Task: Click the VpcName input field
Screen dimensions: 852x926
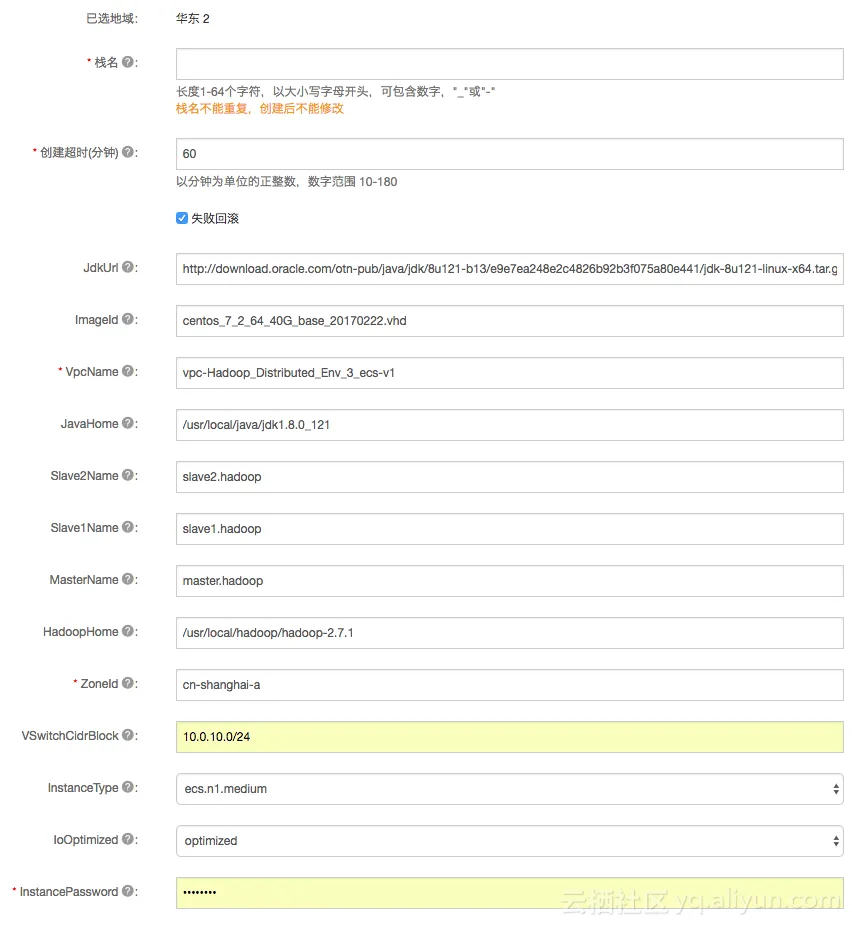Action: click(510, 373)
